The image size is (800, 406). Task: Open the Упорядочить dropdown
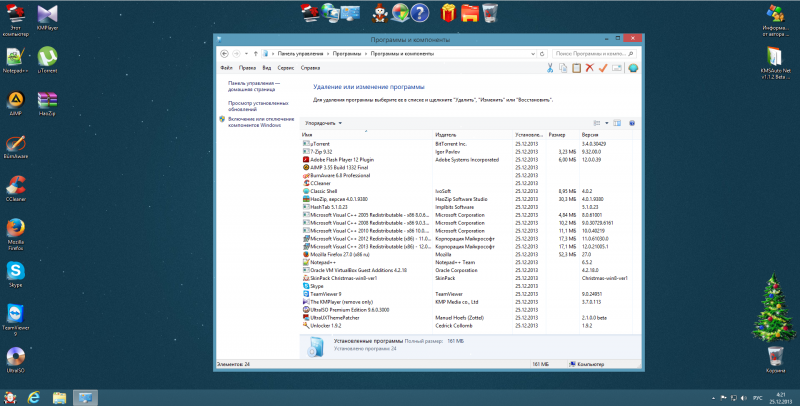[323, 123]
